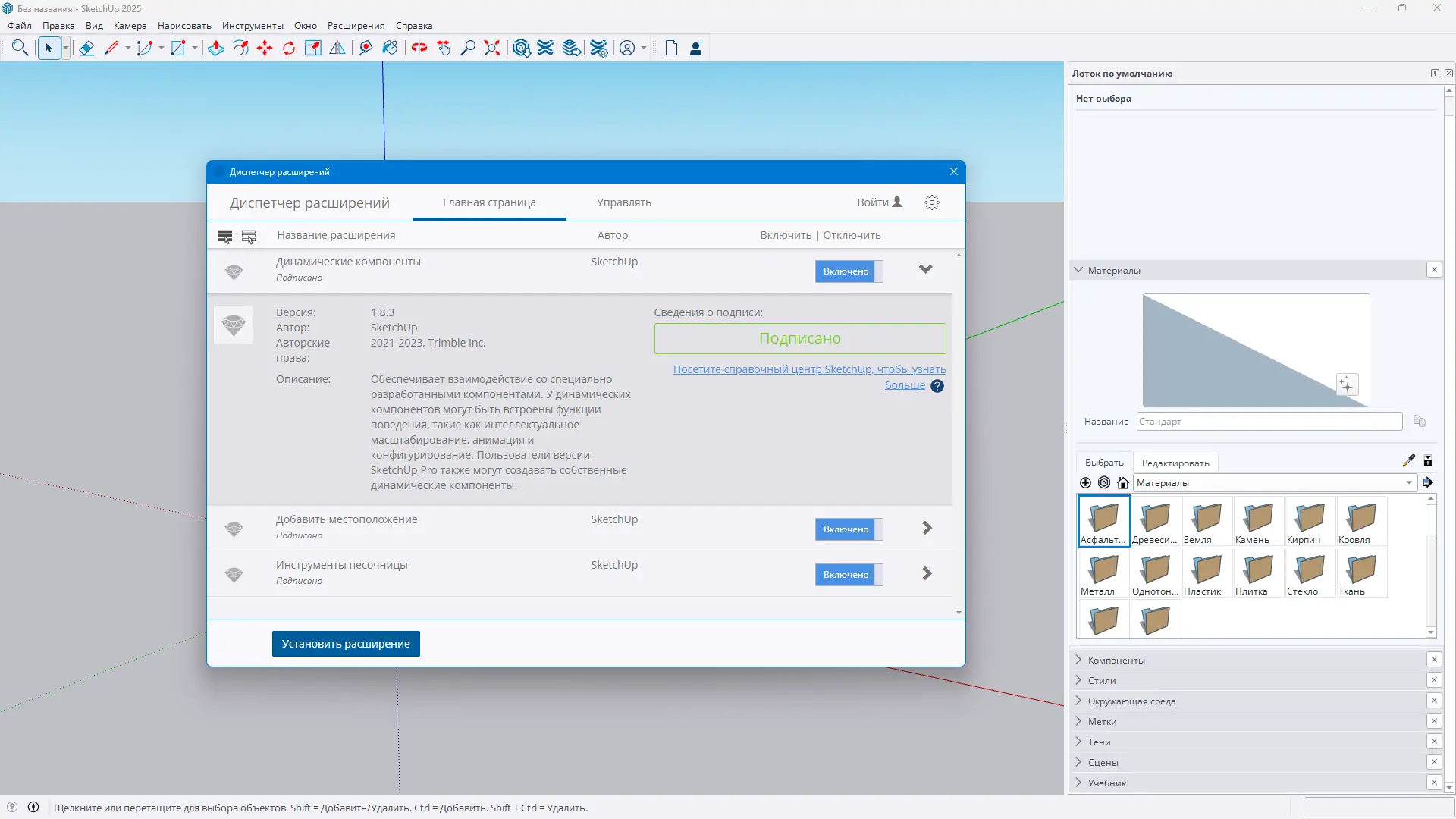This screenshot has height=819, width=1456.
Task: Switch to the Управлять tab
Action: point(623,202)
